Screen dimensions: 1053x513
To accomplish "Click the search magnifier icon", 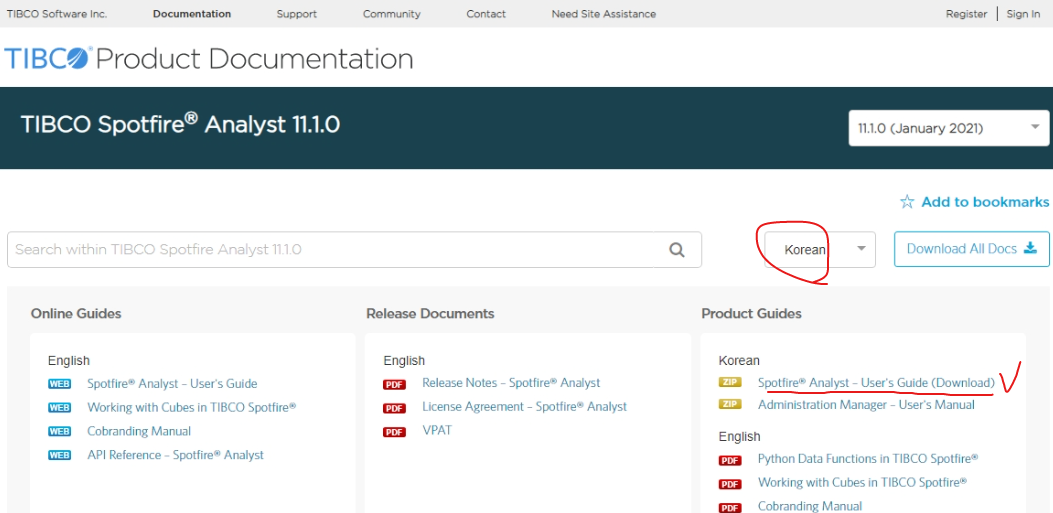I will [x=677, y=250].
